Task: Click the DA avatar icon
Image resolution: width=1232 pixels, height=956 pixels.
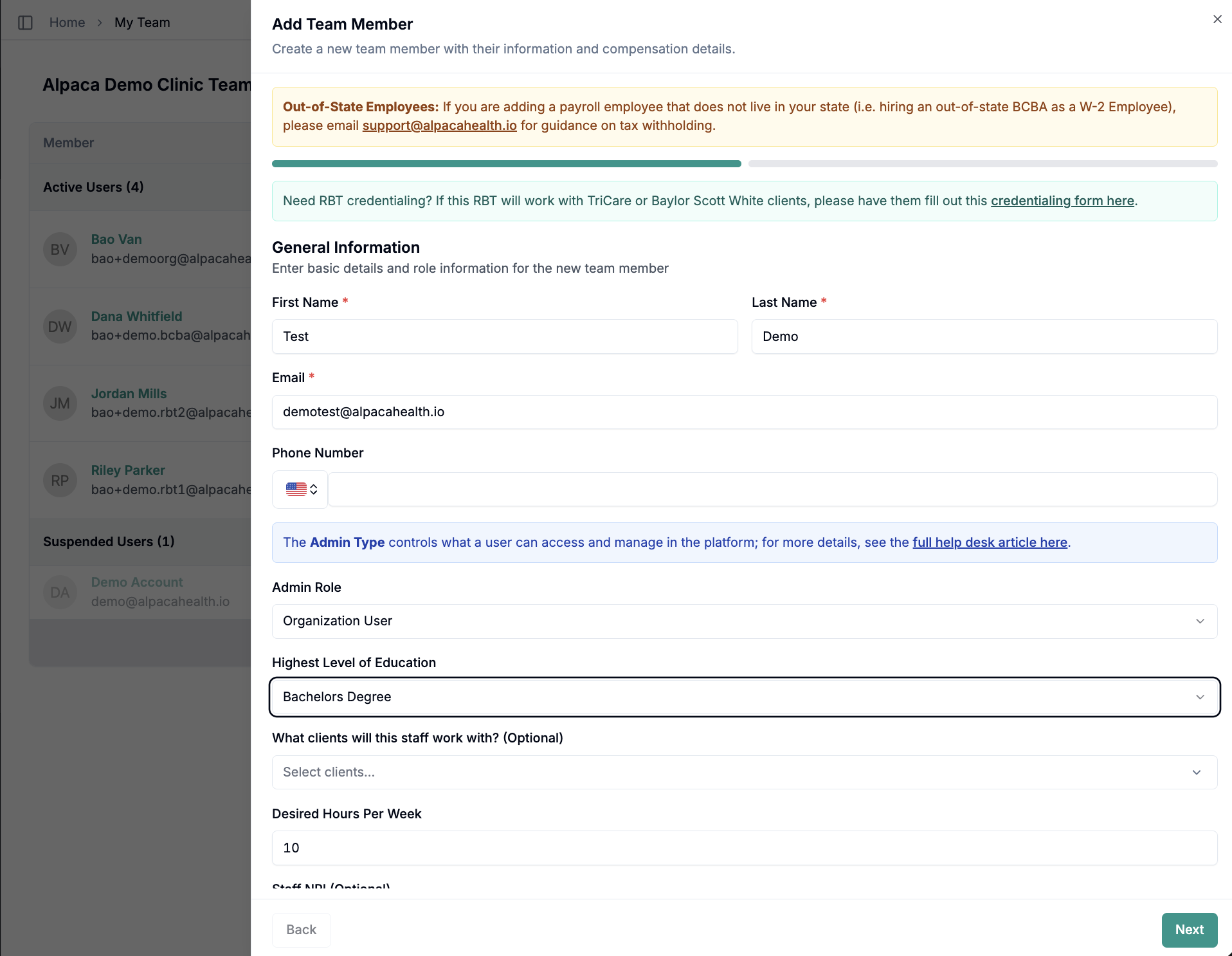Action: pos(60,593)
